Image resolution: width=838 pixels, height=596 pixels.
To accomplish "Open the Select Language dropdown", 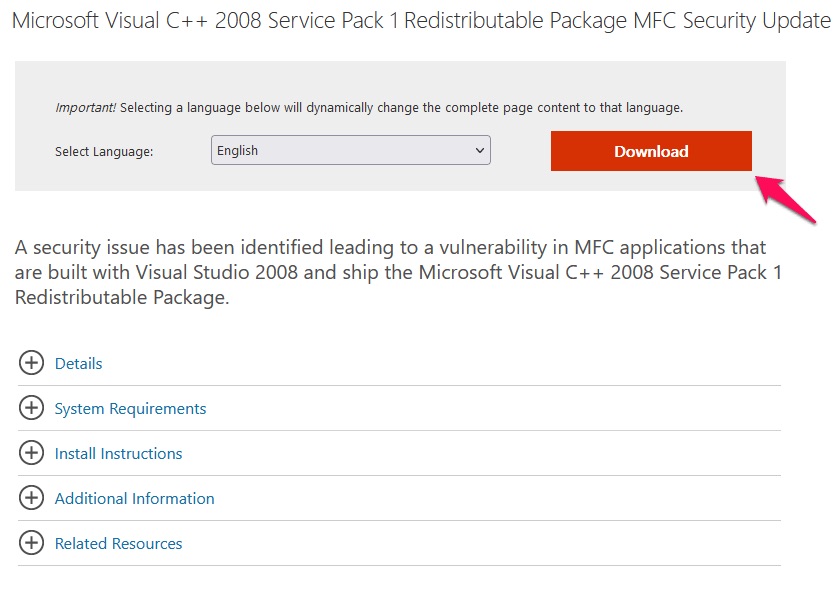I will tap(351, 150).
